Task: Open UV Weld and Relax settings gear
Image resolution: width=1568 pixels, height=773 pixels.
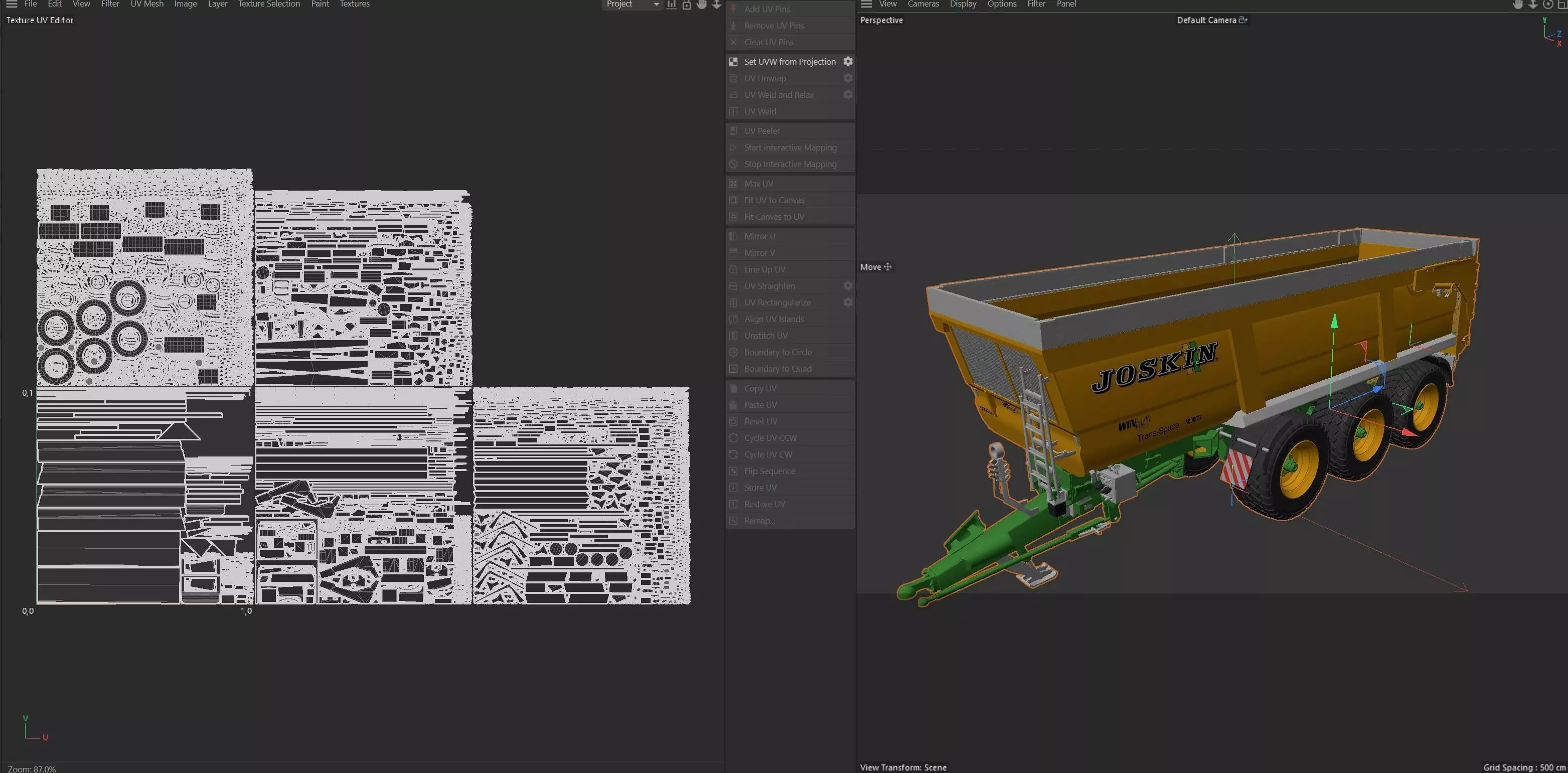Action: (x=848, y=94)
